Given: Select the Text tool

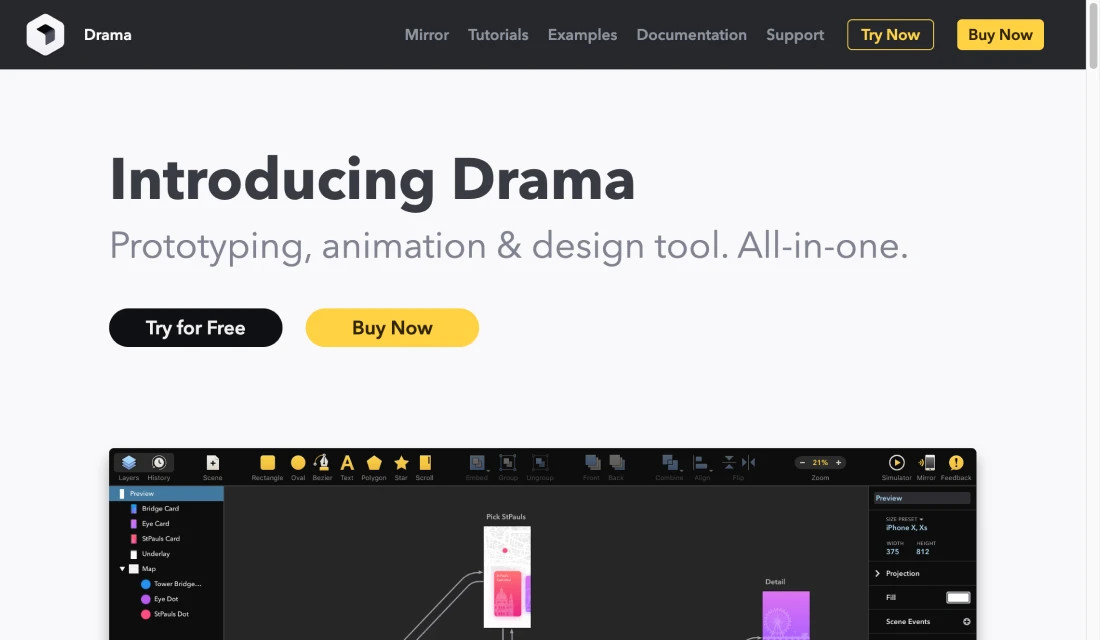Looking at the screenshot, I should pyautogui.click(x=347, y=464).
